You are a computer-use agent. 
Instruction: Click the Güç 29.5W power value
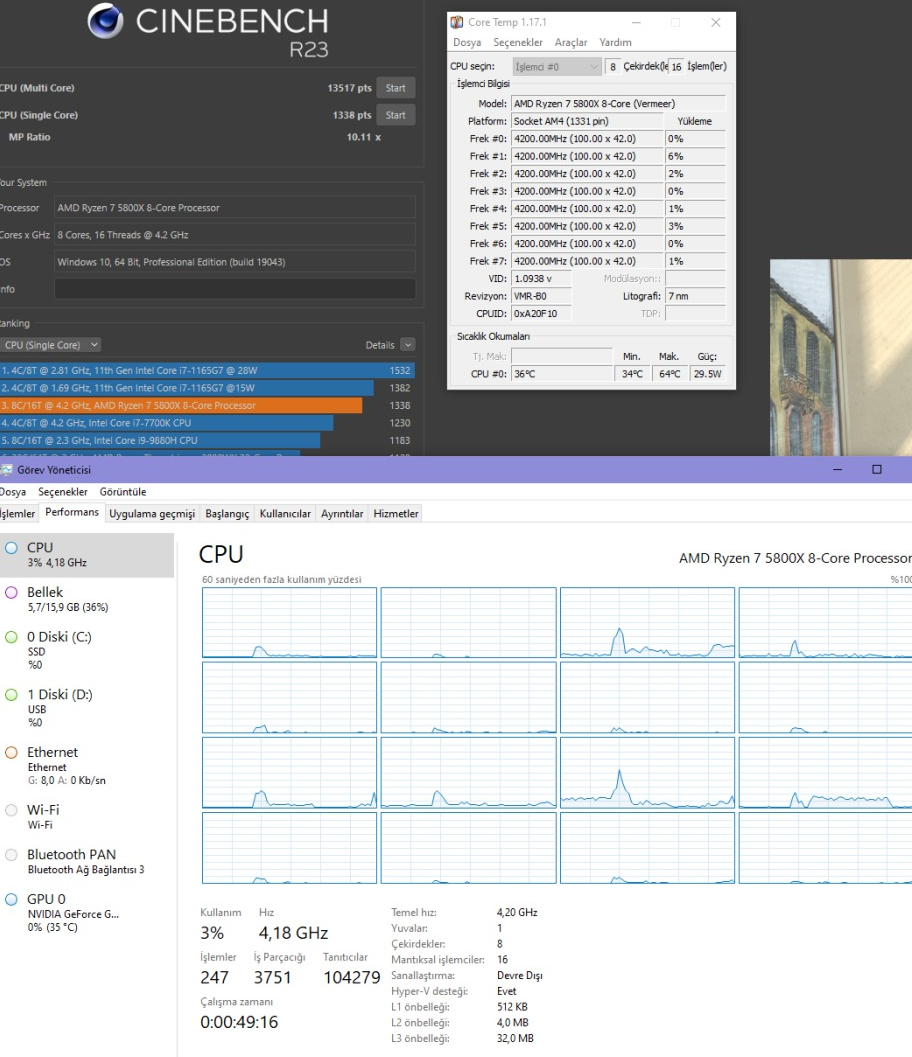coord(708,374)
